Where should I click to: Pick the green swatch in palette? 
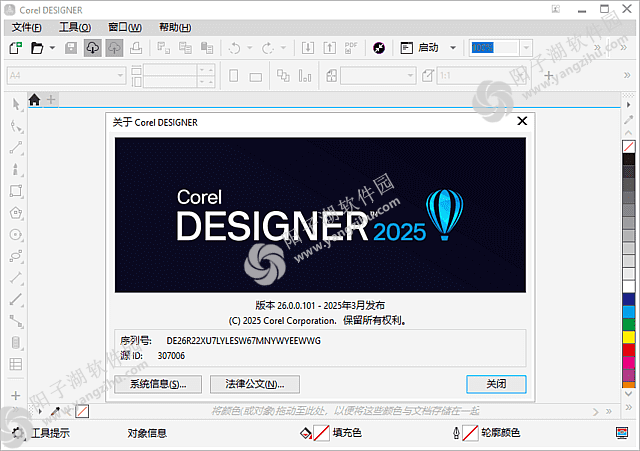coord(629,324)
